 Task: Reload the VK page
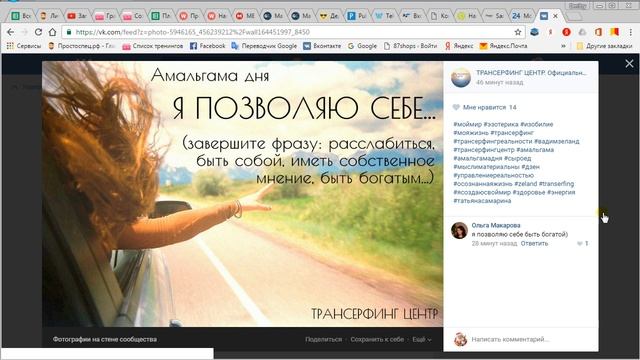coord(38,32)
